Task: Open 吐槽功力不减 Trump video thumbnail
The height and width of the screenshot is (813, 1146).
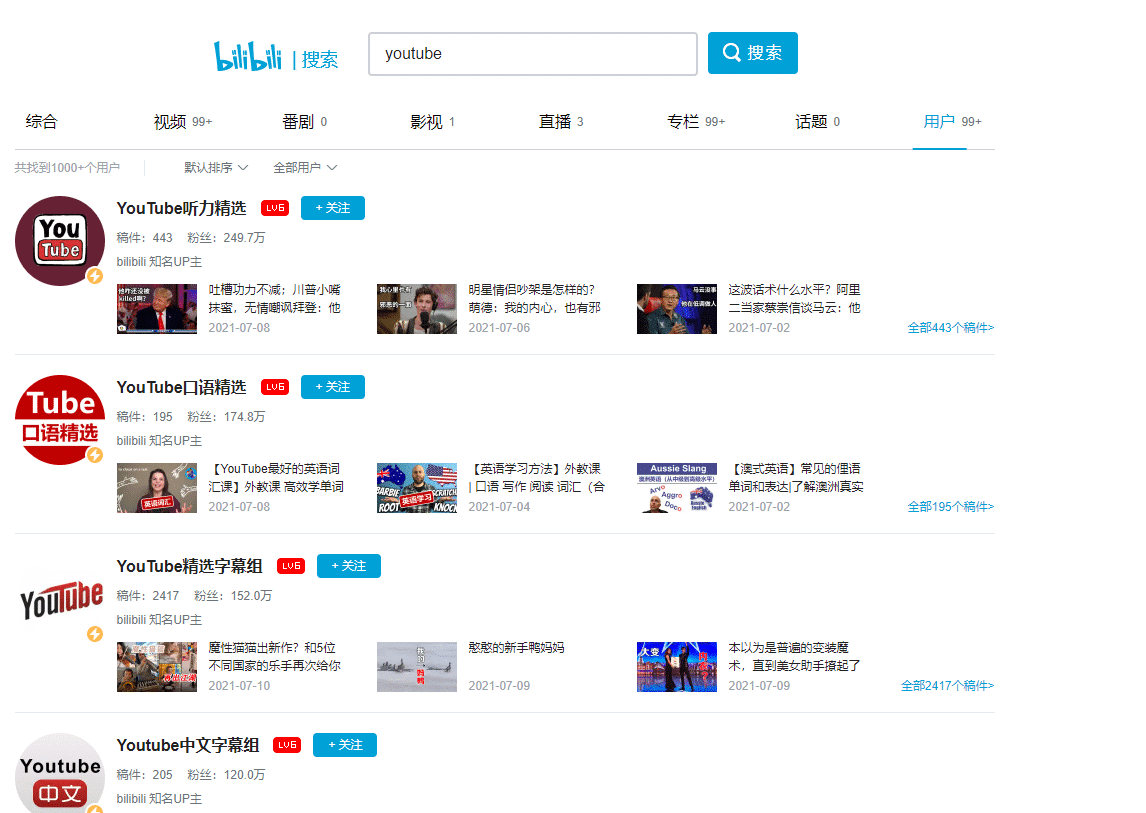Action: pos(157,309)
